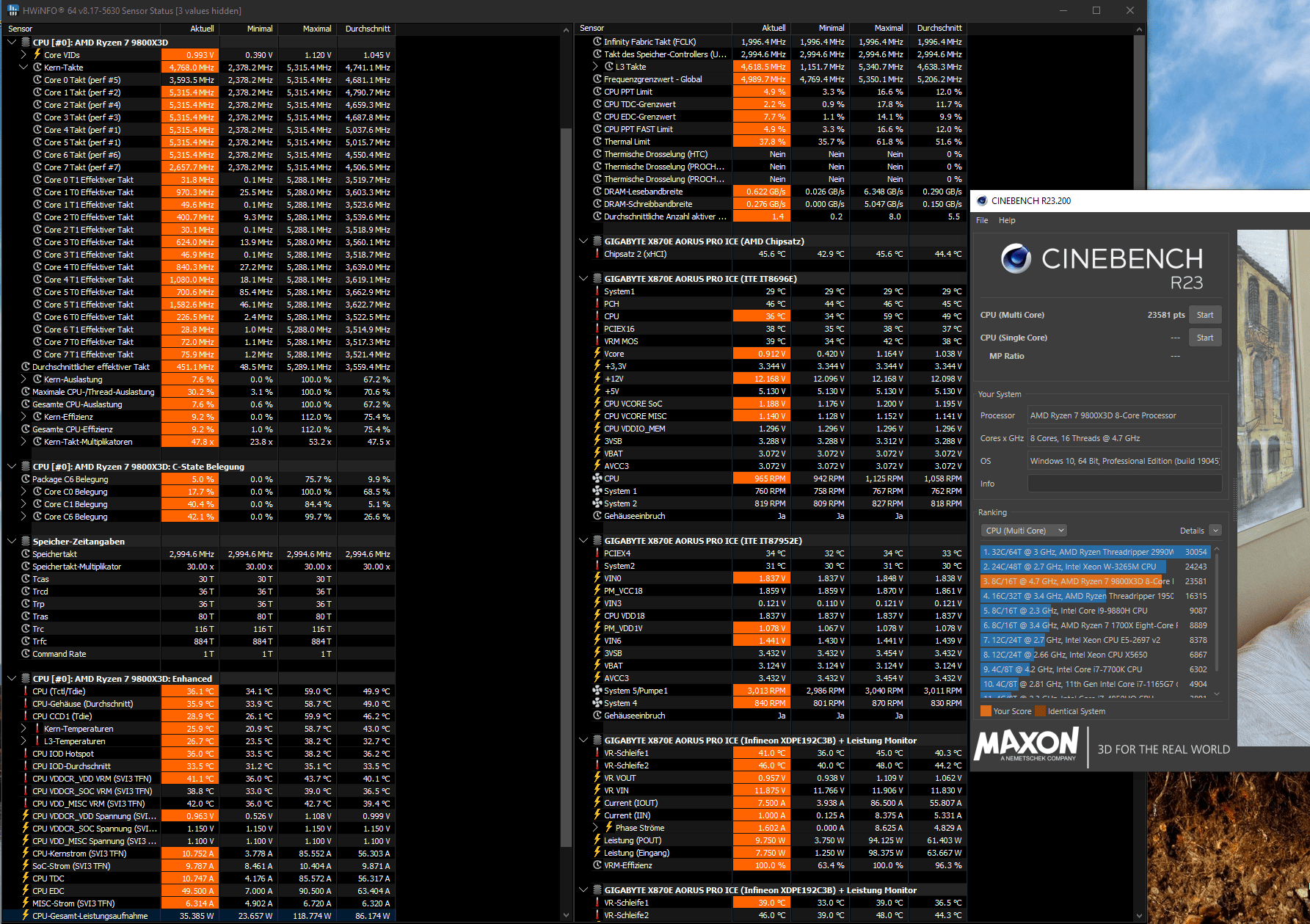Collapse the C-State Belegung group
The width and height of the screenshot is (1310, 924).
12,466
